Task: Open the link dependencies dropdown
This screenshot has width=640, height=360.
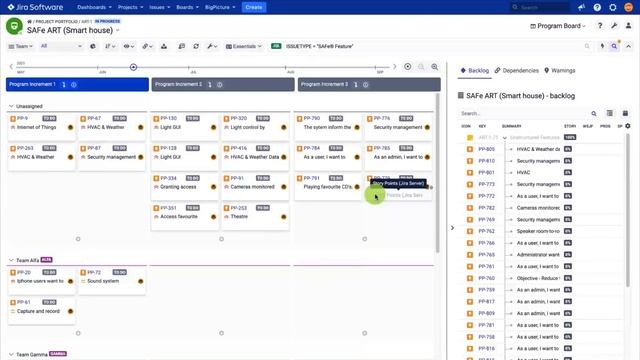Action: pyautogui.click(x=147, y=46)
